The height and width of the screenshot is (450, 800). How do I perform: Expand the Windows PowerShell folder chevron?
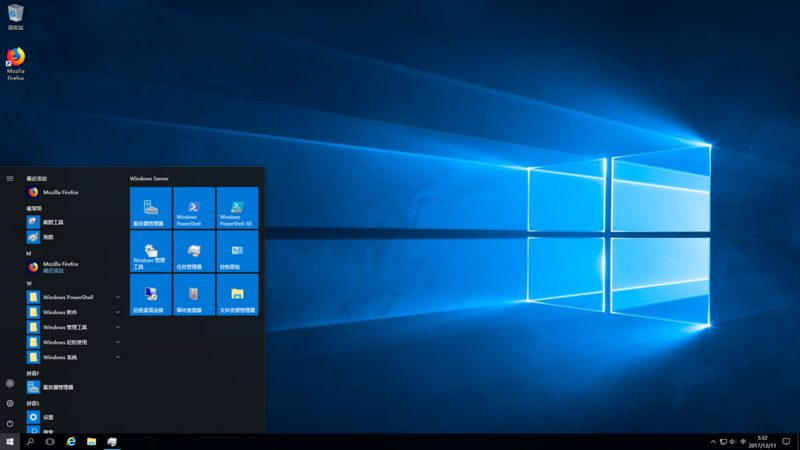click(x=118, y=297)
